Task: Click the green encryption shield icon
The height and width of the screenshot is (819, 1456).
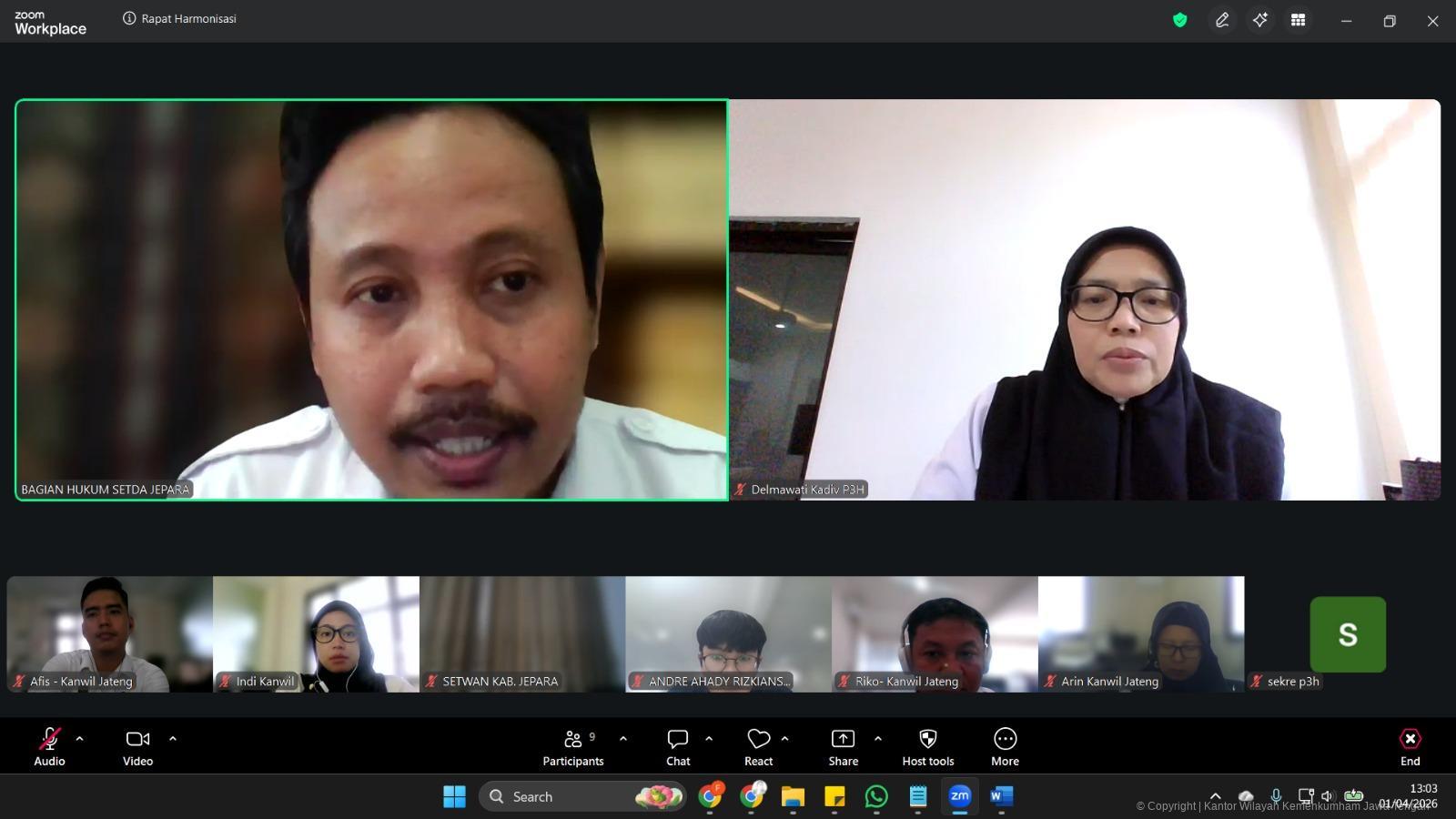Action: click(x=1180, y=20)
